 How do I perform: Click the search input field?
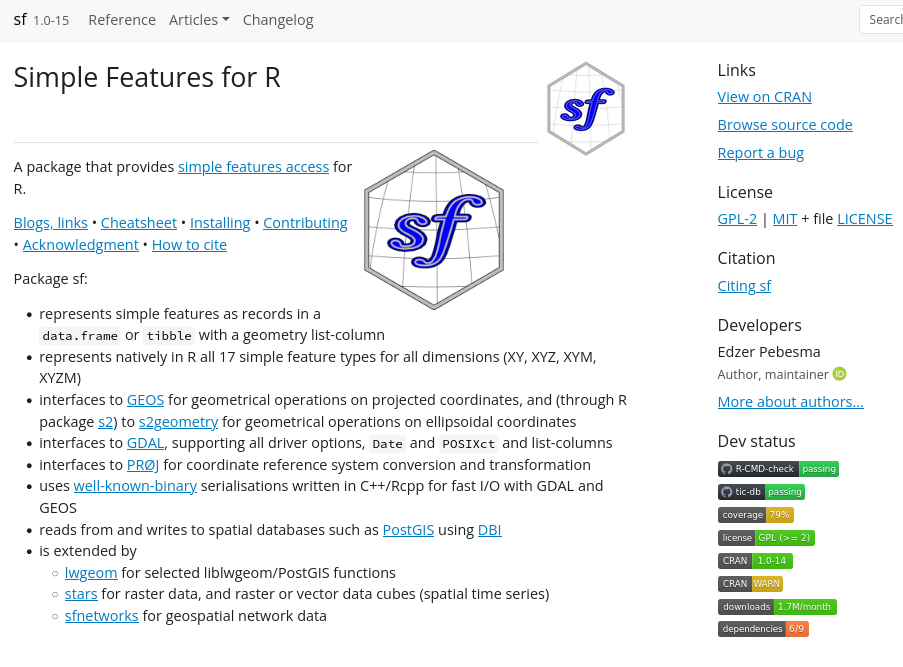pyautogui.click(x=882, y=20)
